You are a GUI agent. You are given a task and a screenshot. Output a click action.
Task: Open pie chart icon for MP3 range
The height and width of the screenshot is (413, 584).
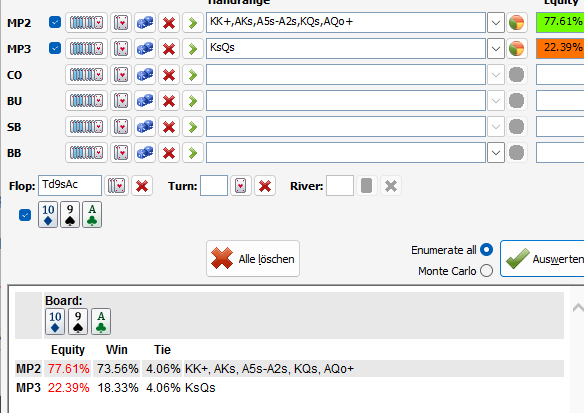coord(517,49)
